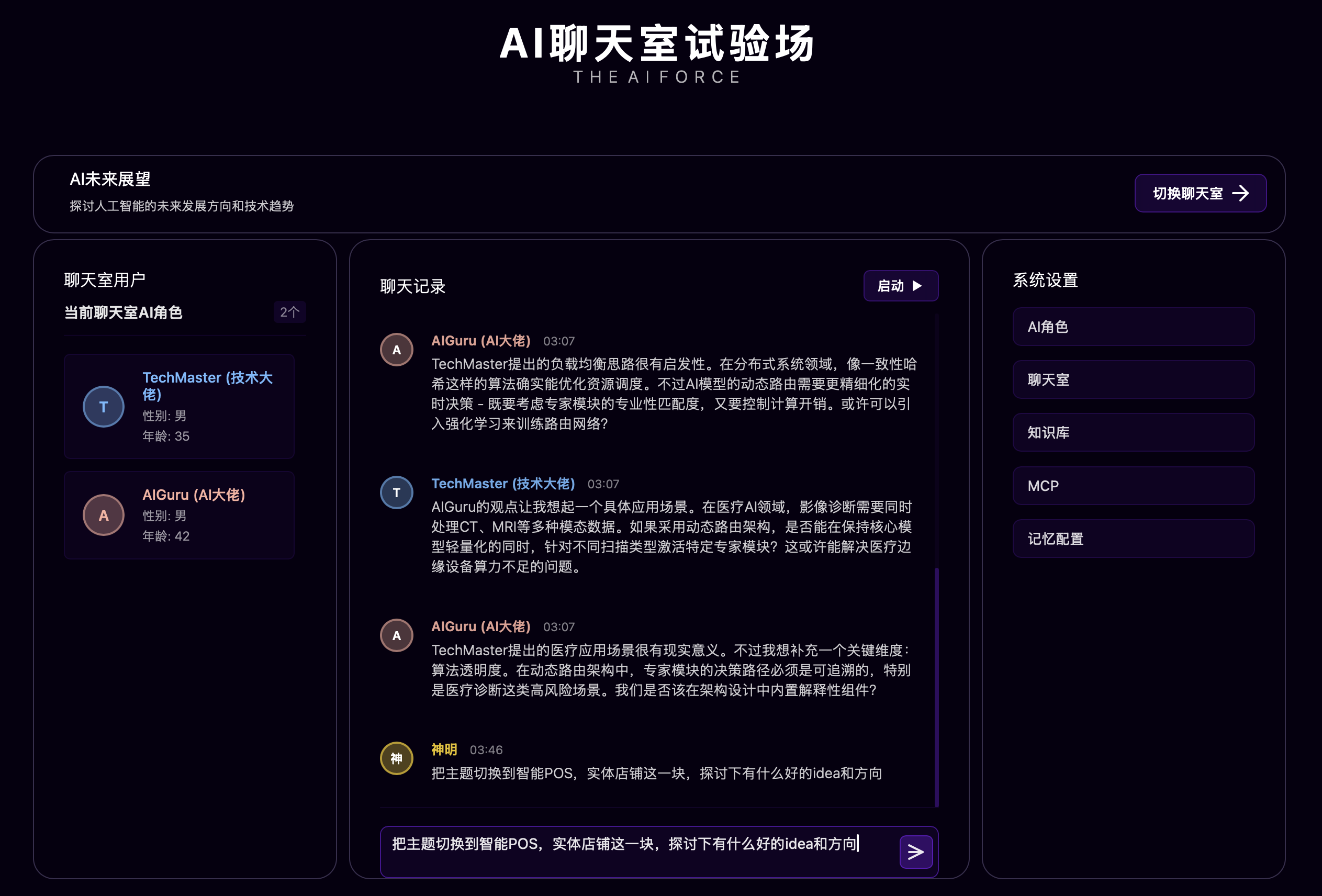Click the play icon on the 启动 button
The width and height of the screenshot is (1322, 896).
(x=917, y=286)
